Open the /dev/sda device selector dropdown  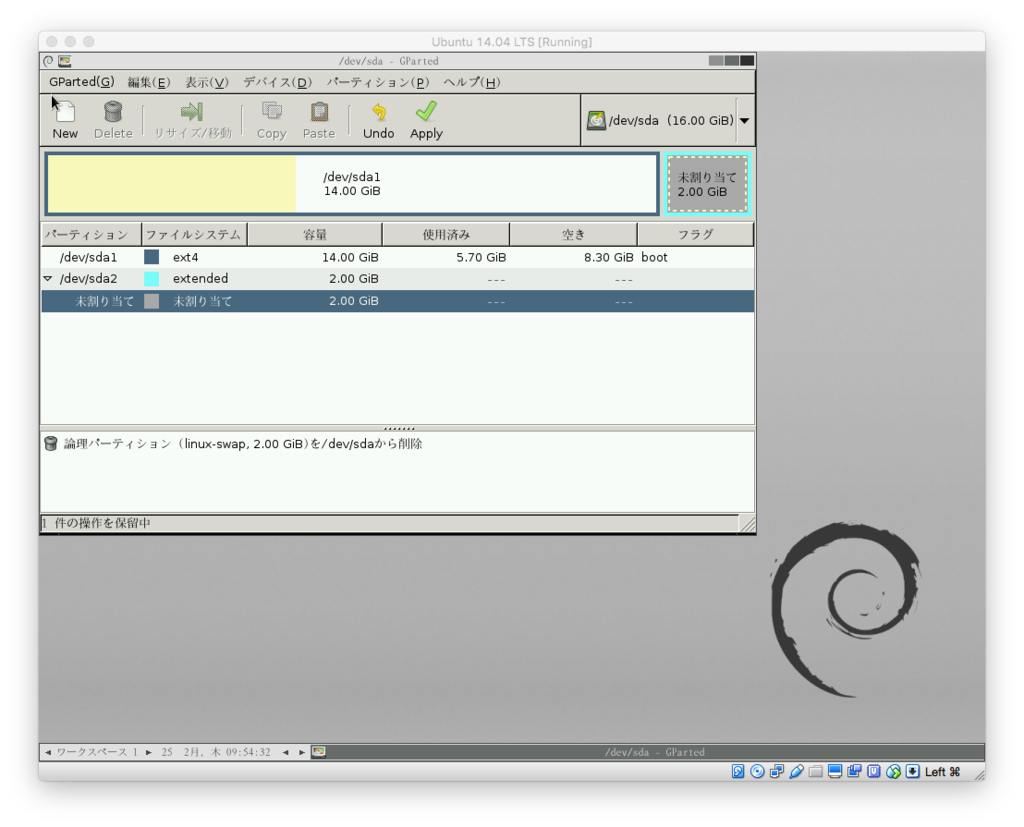pos(744,120)
